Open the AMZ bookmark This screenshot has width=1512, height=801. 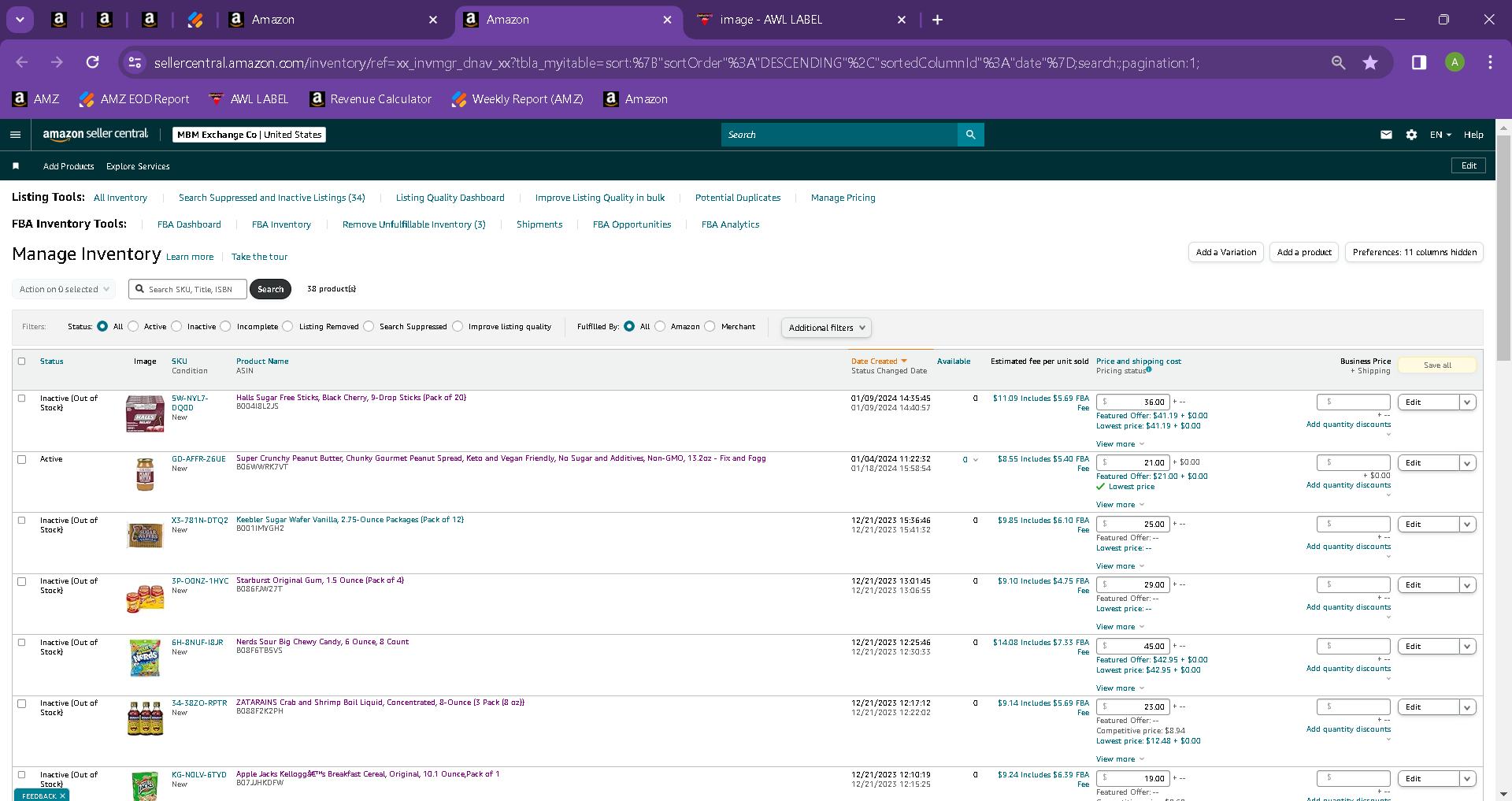pos(36,99)
